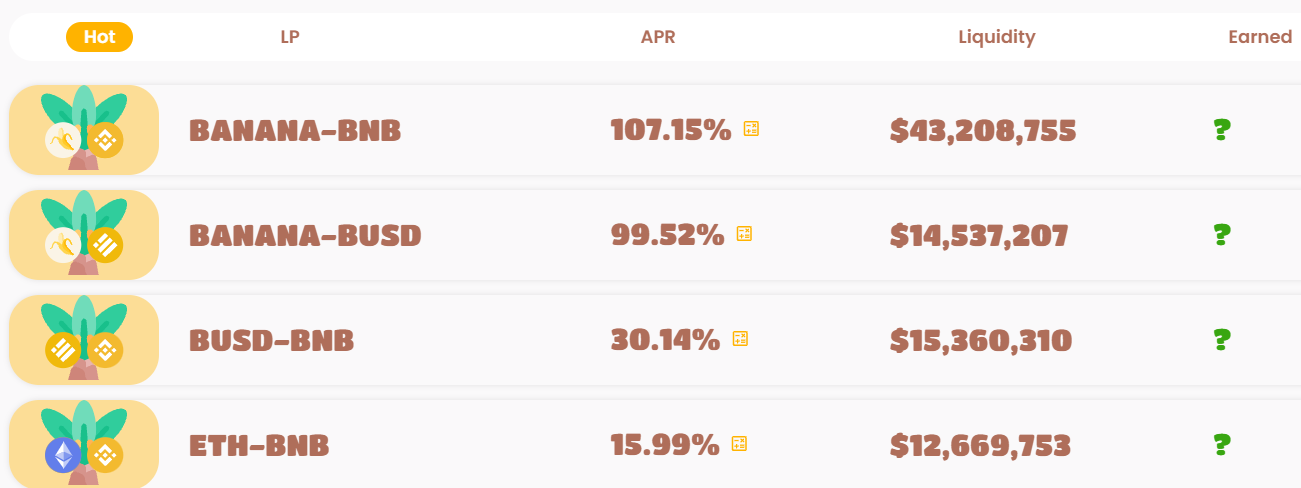Expand the ETH-BNB farm row
1301x488 pixels.
[655, 444]
